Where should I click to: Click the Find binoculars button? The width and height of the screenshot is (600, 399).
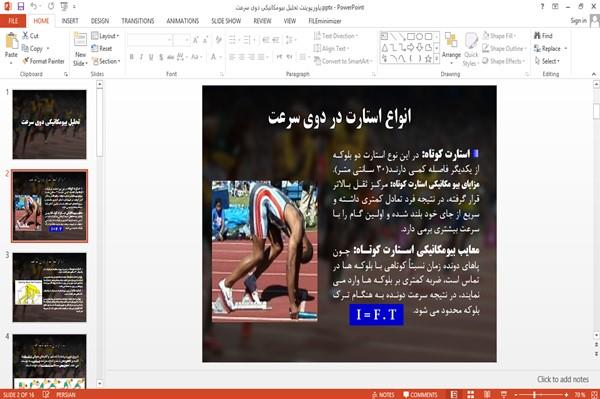543,36
